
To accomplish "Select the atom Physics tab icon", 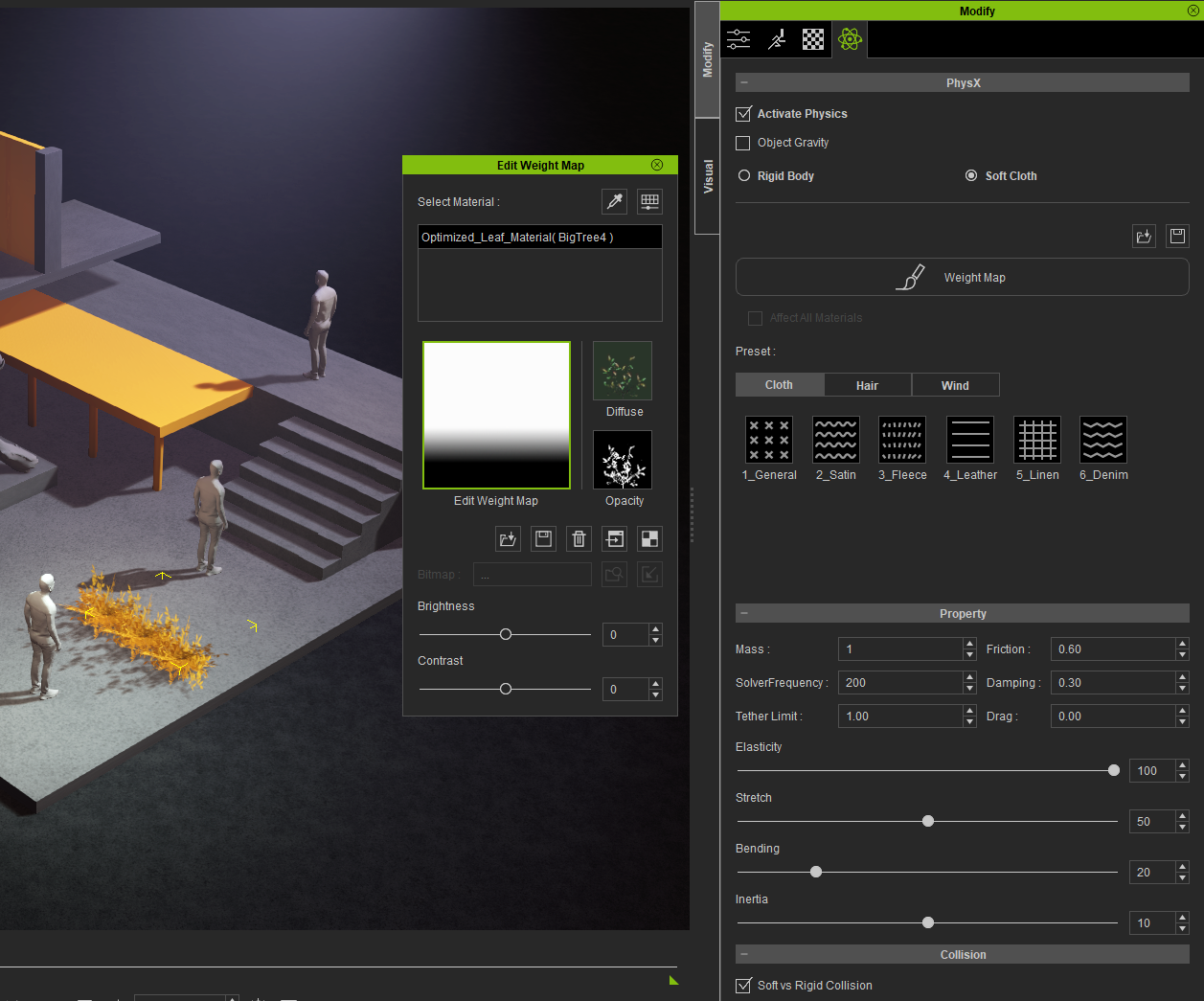I will pyautogui.click(x=850, y=39).
